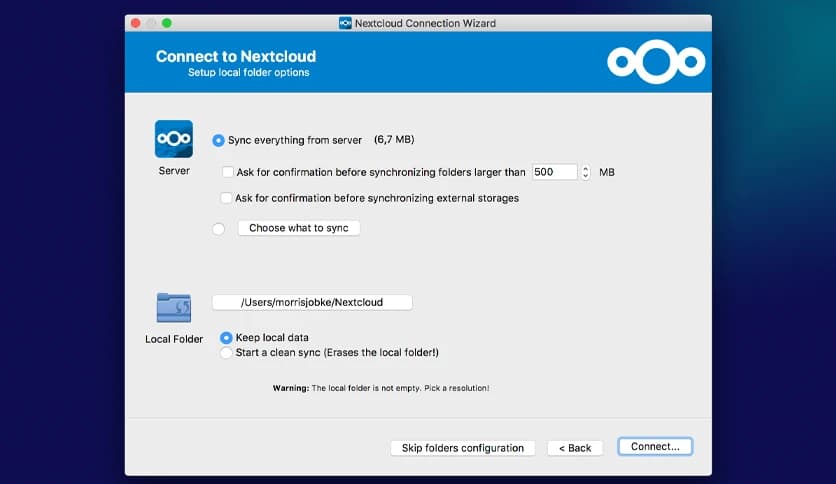
Task: Open the Choose what to sync dialog
Action: 299,228
